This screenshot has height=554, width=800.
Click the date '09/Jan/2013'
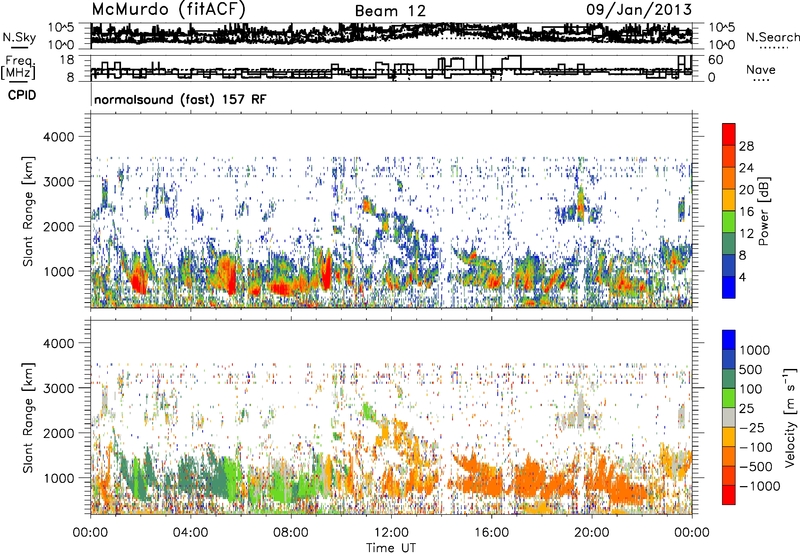639,9
